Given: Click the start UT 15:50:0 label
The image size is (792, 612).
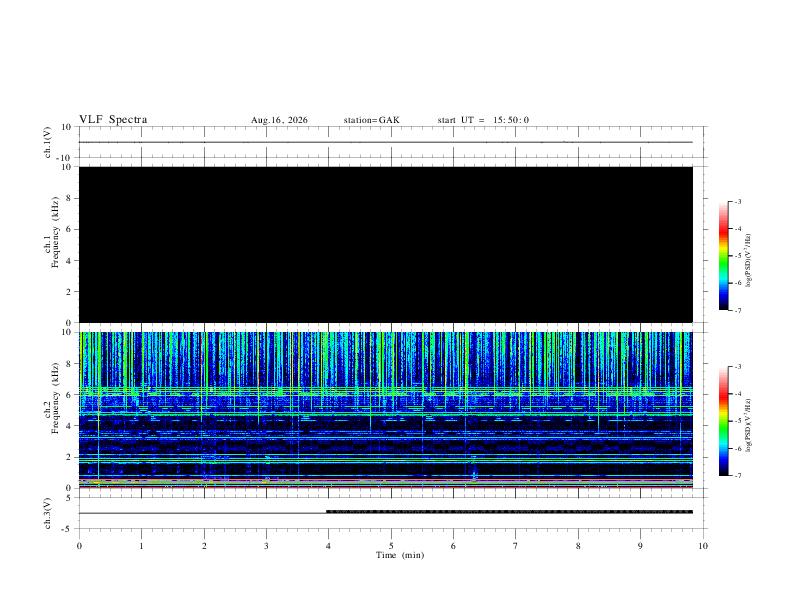Looking at the screenshot, I should tap(483, 120).
